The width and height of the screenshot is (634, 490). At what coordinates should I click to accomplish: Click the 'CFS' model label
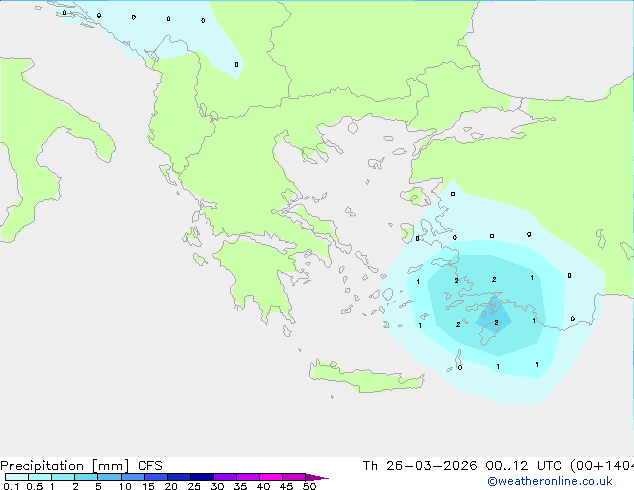click(150, 466)
